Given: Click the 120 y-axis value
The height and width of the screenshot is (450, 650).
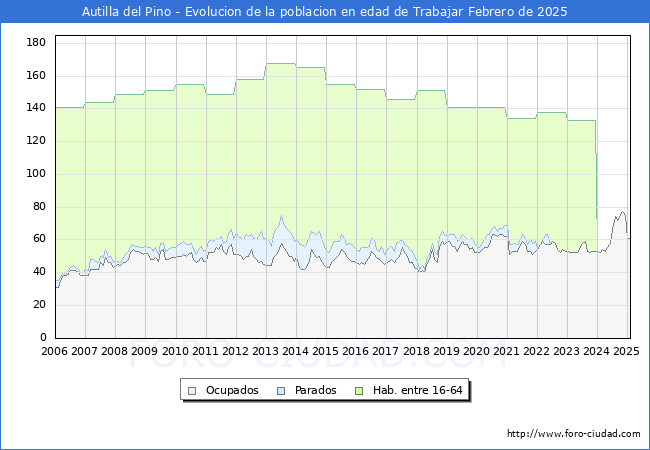Looking at the screenshot, I should pyautogui.click(x=36, y=140).
